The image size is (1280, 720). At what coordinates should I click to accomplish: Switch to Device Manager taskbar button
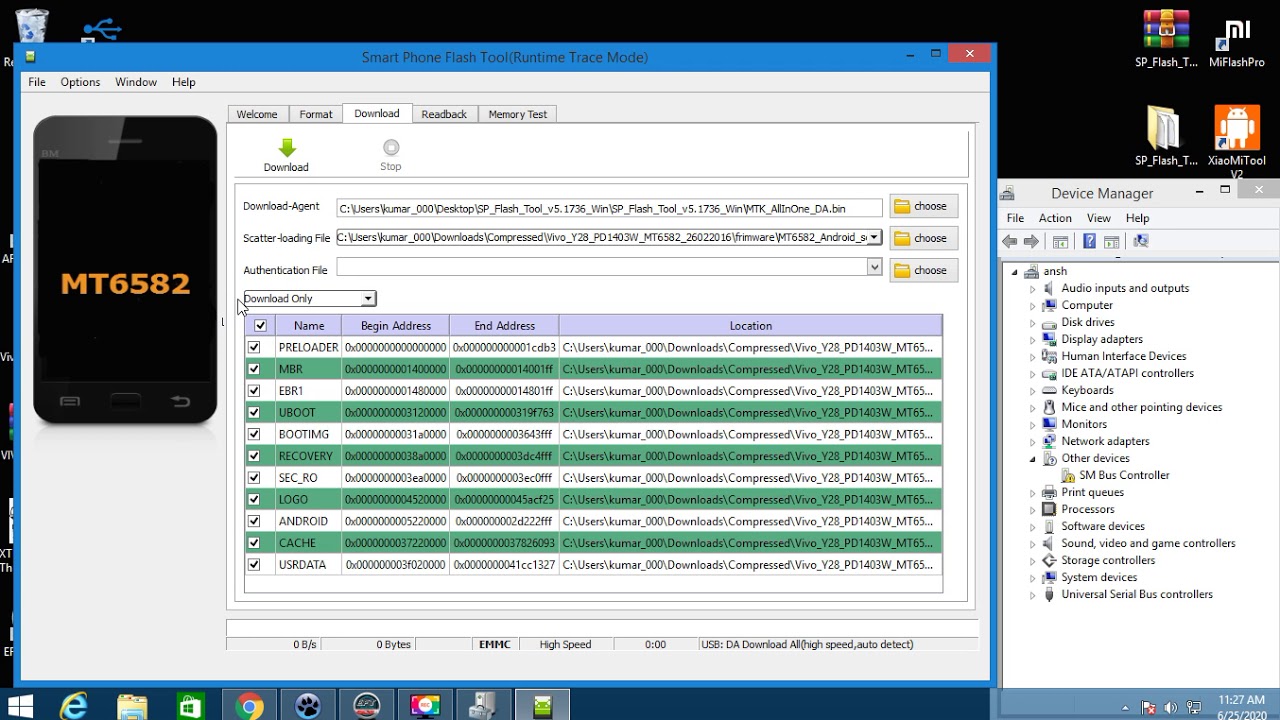484,706
